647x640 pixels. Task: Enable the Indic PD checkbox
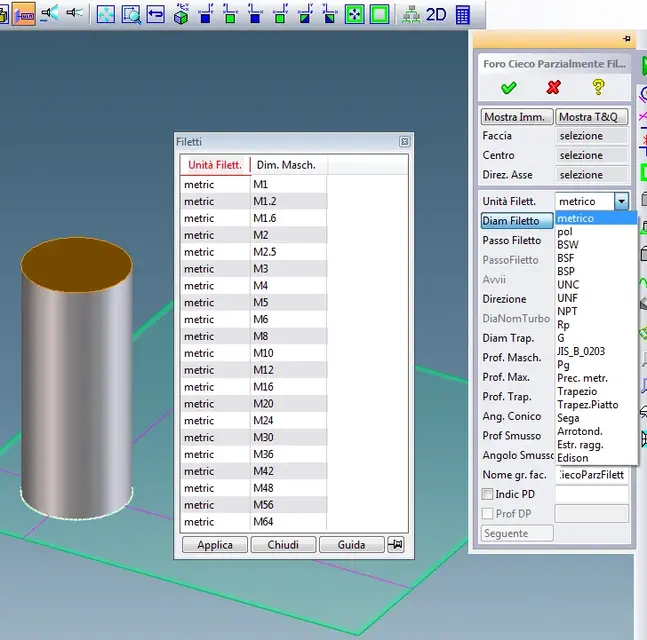487,494
